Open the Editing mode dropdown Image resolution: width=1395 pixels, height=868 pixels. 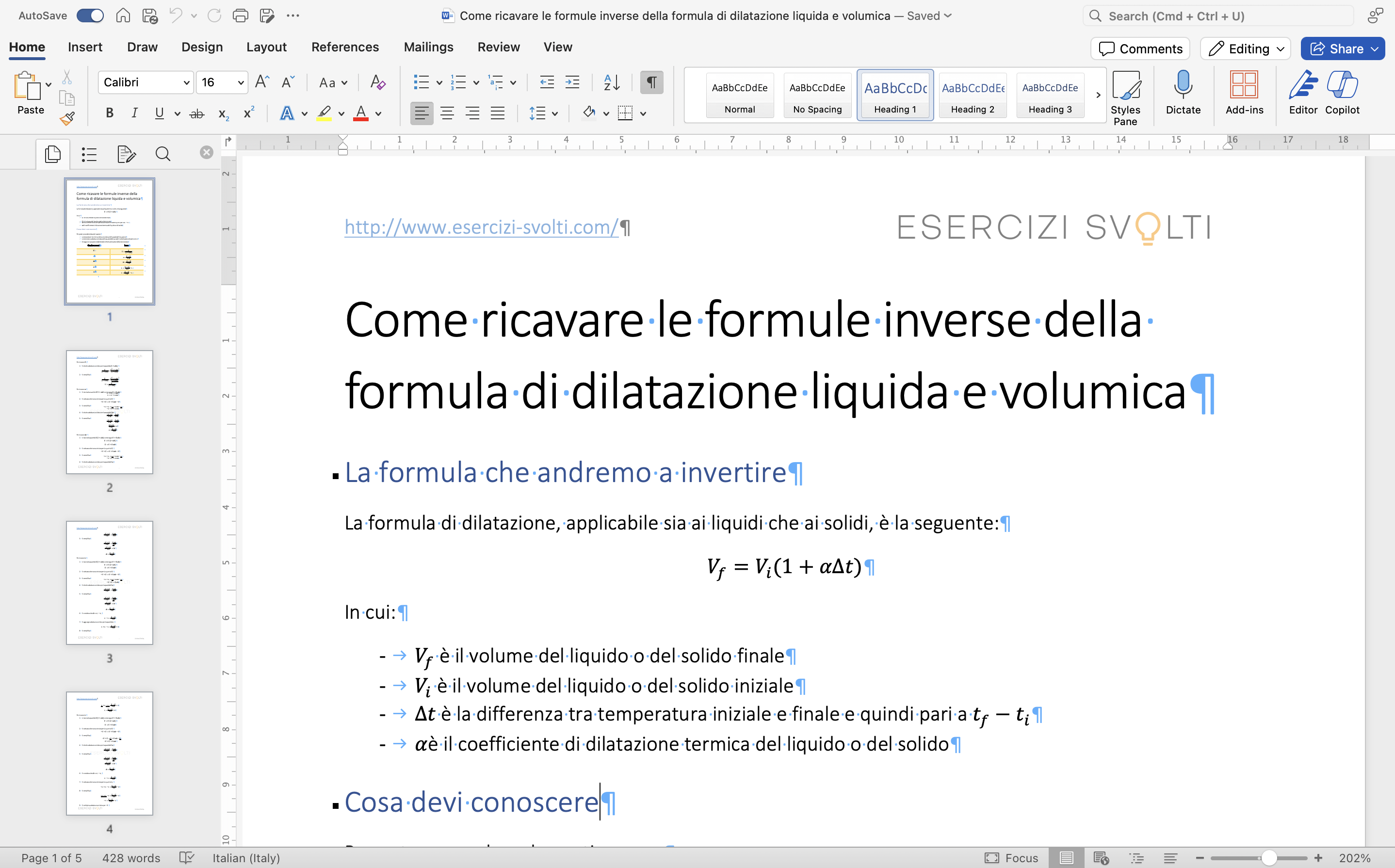[x=1245, y=48]
